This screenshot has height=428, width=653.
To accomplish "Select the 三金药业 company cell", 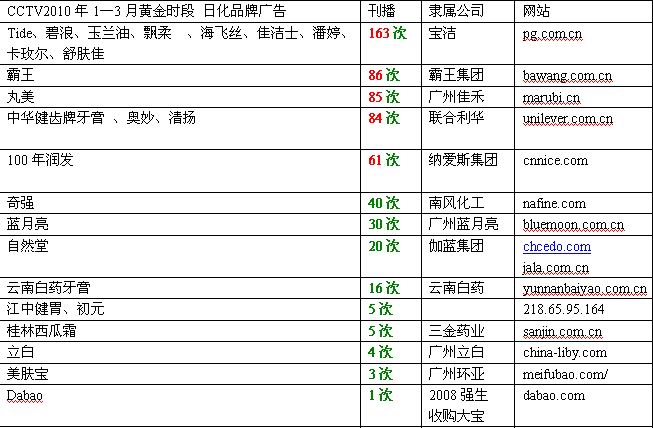I will click(x=456, y=331).
